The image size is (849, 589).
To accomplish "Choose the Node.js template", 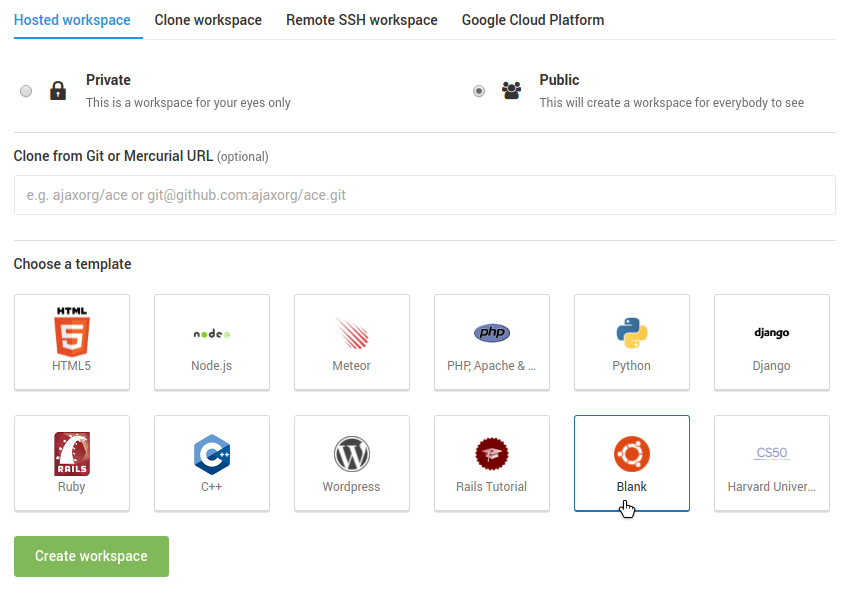I will coord(212,342).
